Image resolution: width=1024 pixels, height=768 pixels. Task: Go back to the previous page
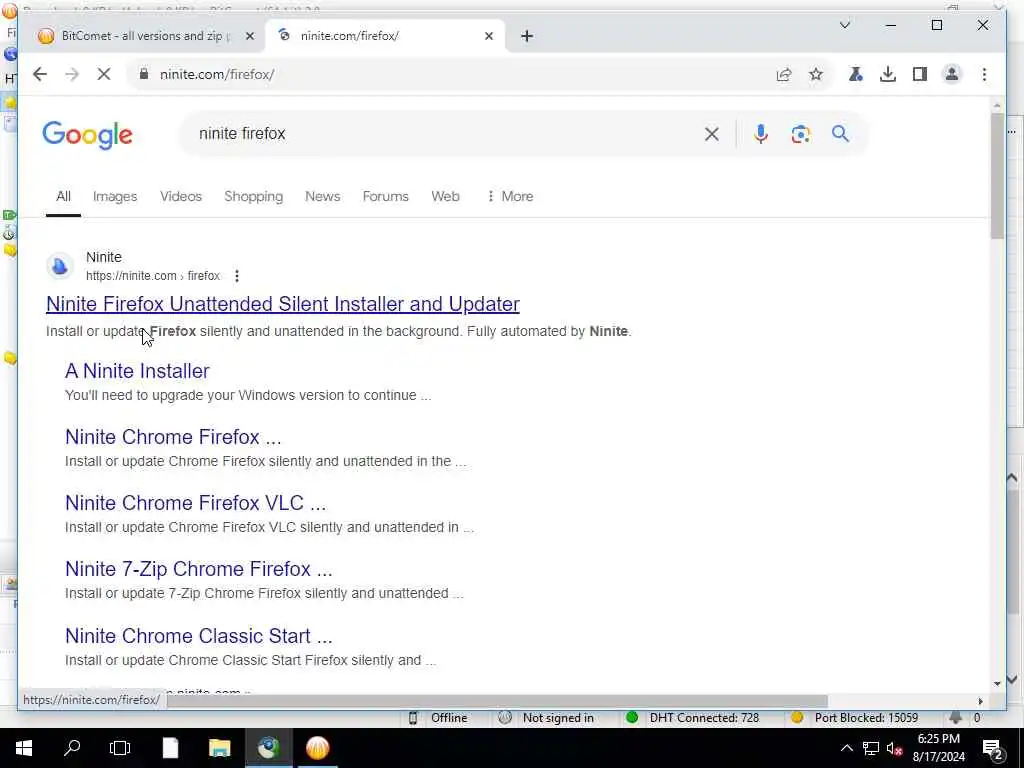[x=40, y=74]
